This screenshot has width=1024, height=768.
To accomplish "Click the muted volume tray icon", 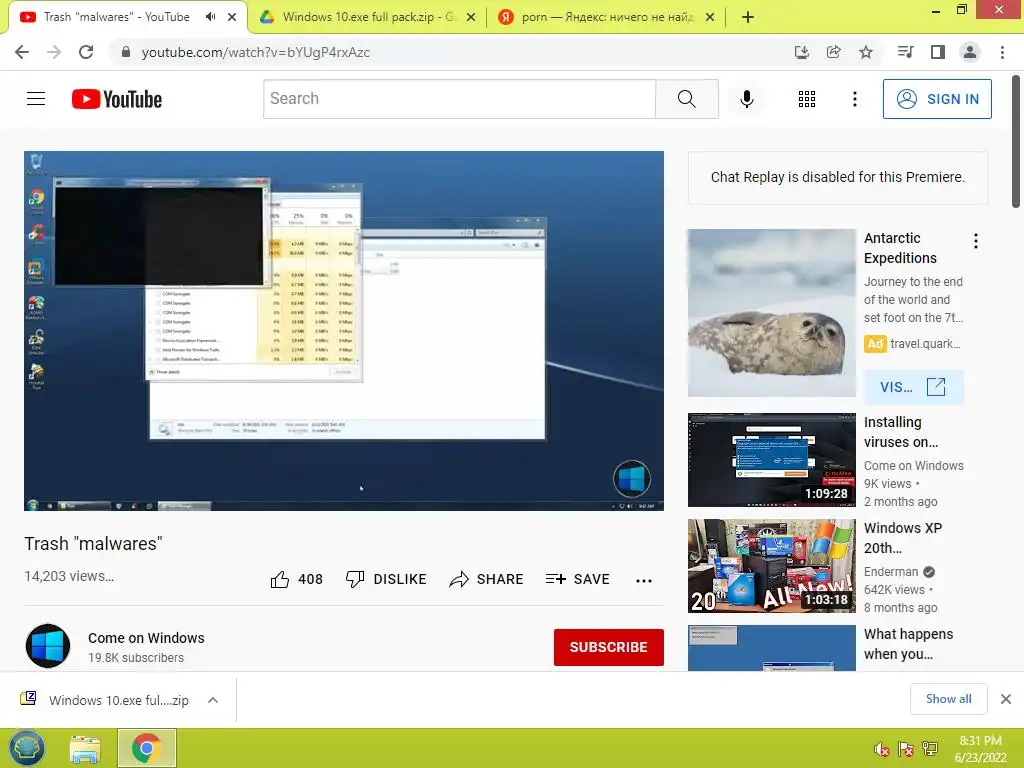I will [x=882, y=749].
